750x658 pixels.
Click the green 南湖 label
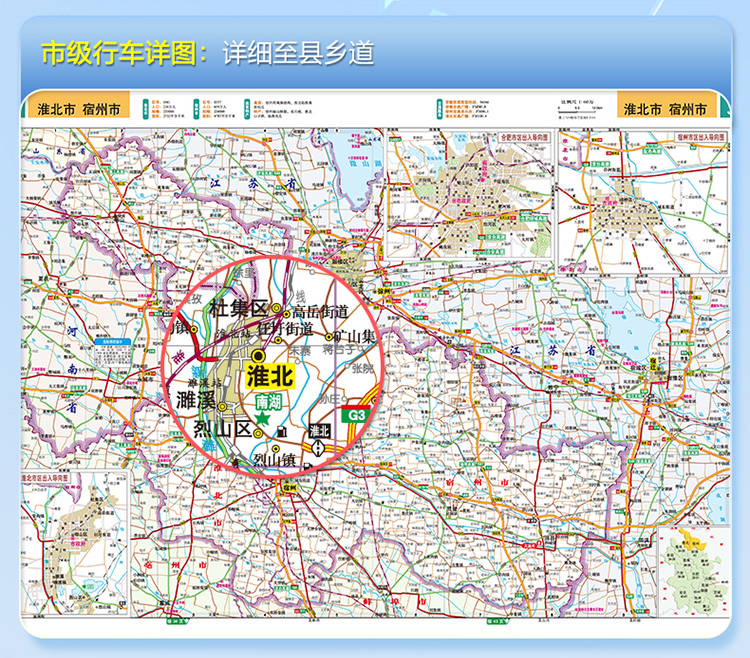268,400
